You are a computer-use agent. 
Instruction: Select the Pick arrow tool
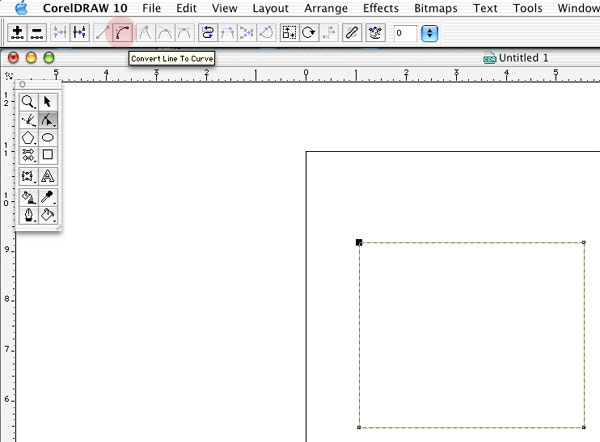point(48,102)
